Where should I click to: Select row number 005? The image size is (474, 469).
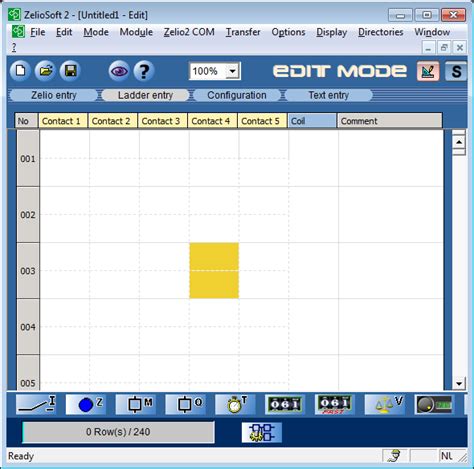pos(28,373)
